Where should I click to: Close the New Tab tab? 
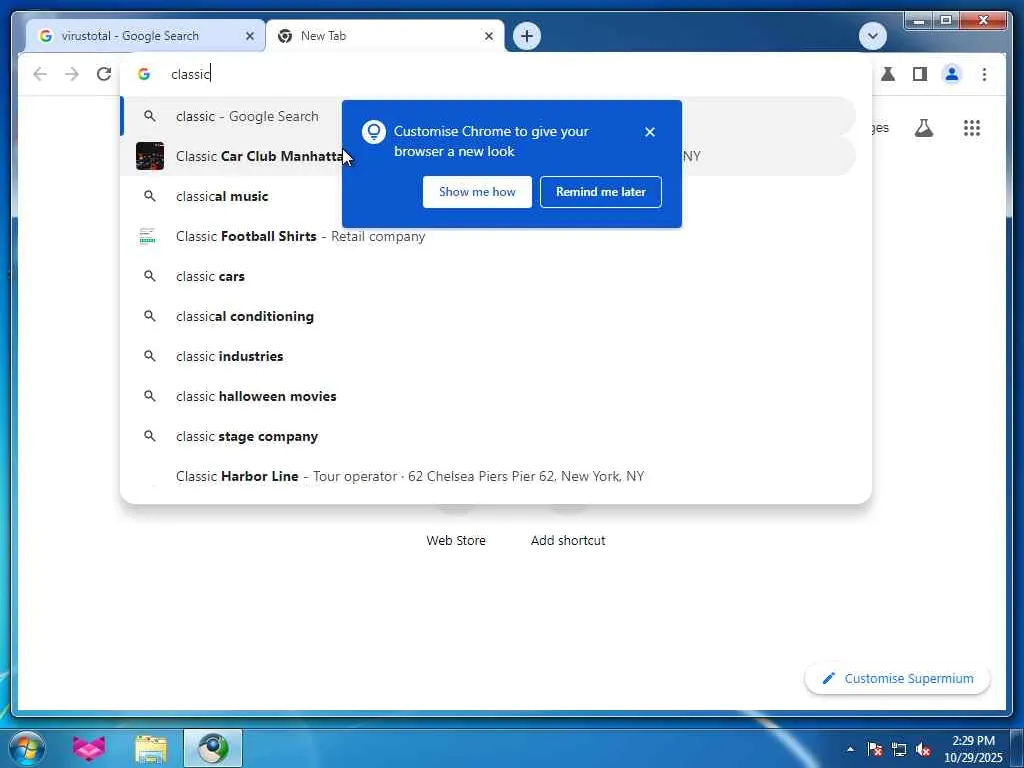coord(488,36)
